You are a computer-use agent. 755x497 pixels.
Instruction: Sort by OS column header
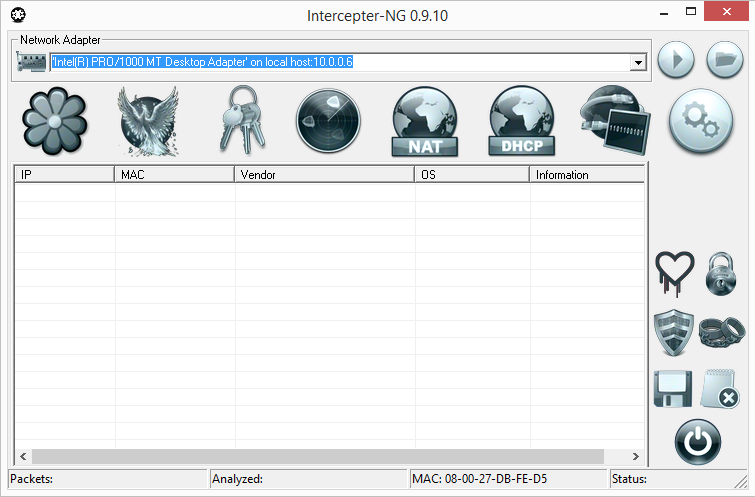point(472,174)
